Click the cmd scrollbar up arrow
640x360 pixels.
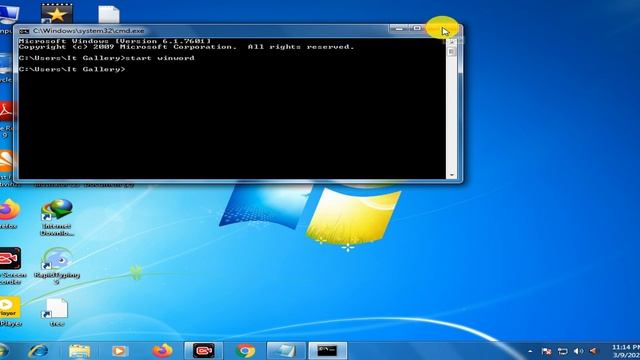click(x=451, y=42)
